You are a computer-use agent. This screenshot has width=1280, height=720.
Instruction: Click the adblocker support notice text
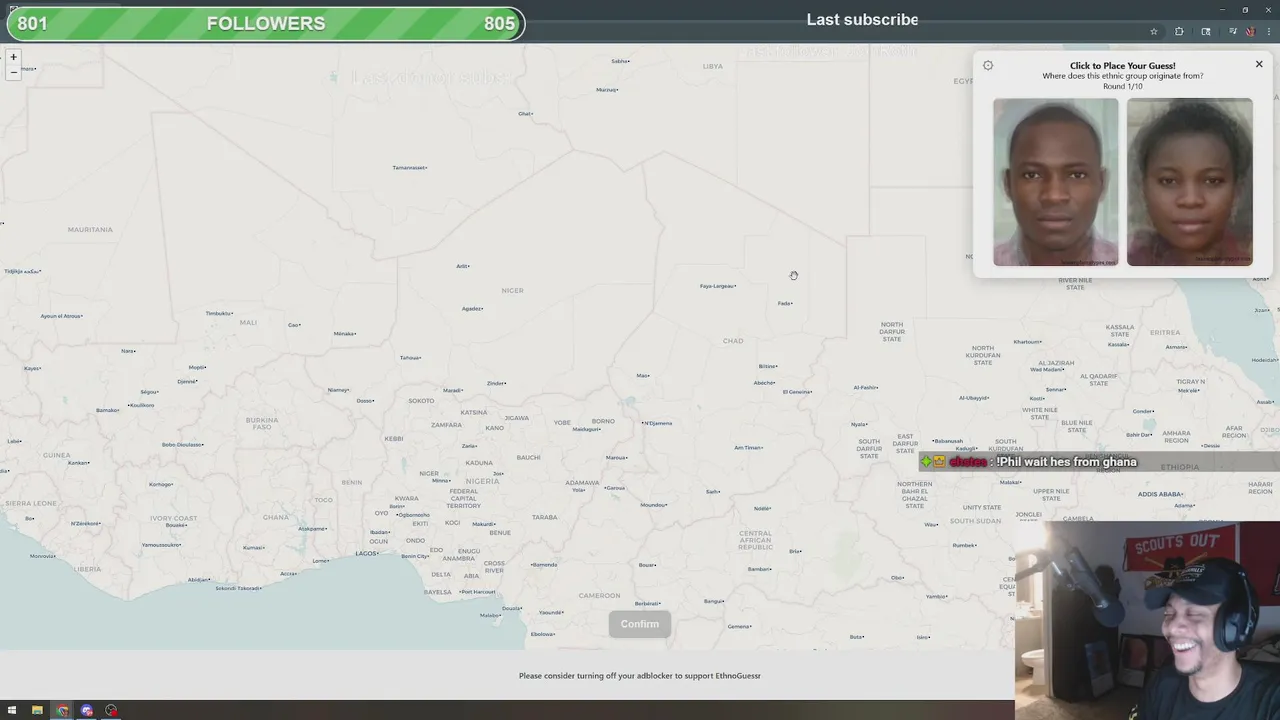pyautogui.click(x=640, y=676)
